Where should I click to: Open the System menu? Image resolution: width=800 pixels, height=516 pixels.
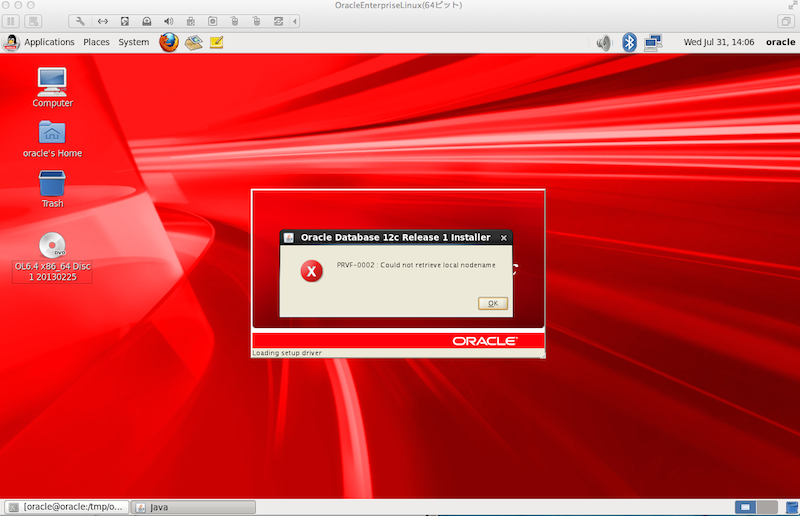[x=134, y=42]
